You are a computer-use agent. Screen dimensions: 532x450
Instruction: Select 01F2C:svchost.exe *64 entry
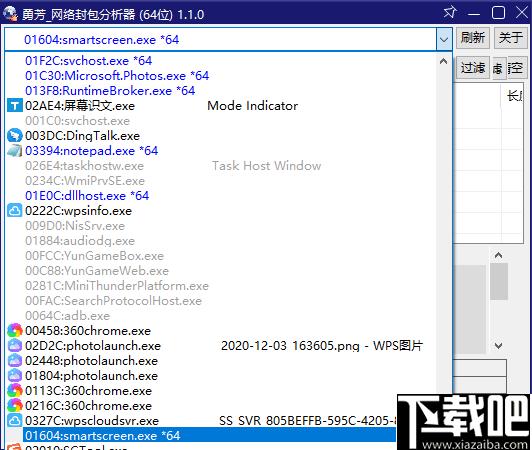click(221, 60)
